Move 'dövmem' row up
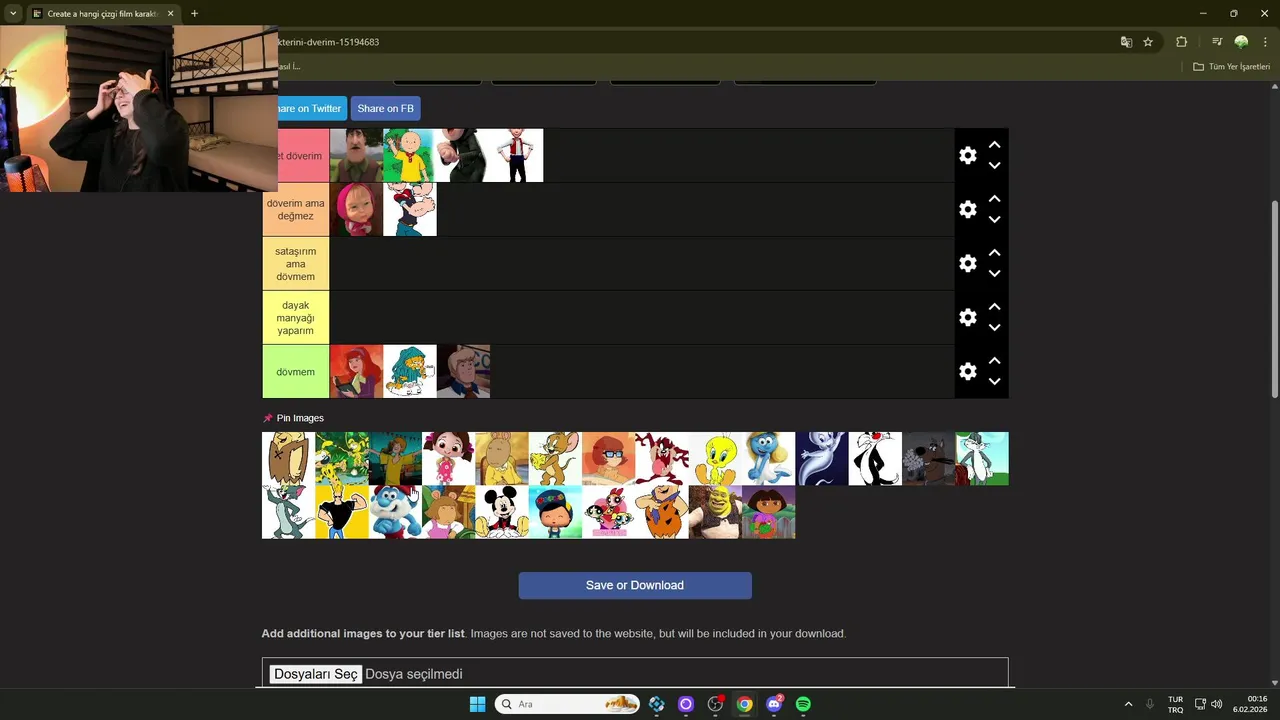This screenshot has height=720, width=1280. [994, 361]
